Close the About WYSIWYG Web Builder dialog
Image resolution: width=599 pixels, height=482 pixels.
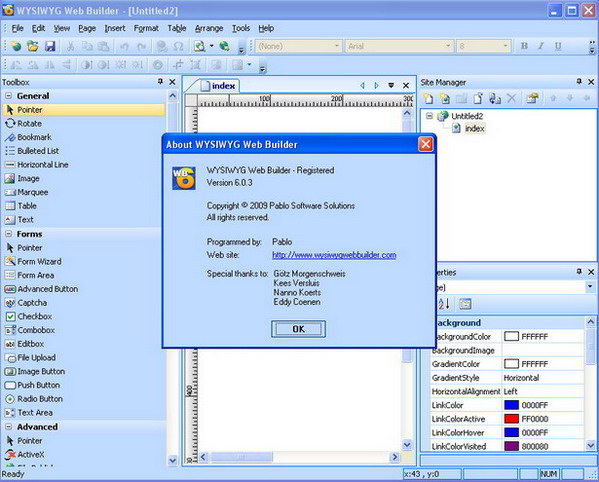pos(426,144)
